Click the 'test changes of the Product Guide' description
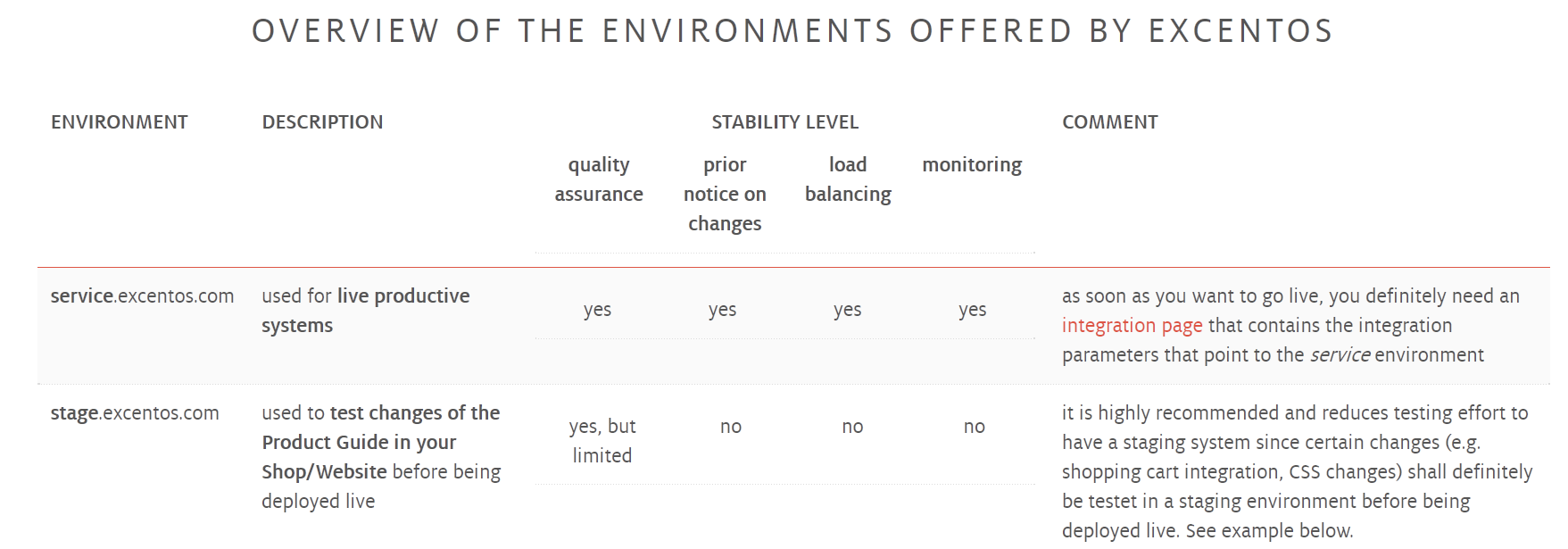This screenshot has width=1568, height=549. click(x=381, y=457)
